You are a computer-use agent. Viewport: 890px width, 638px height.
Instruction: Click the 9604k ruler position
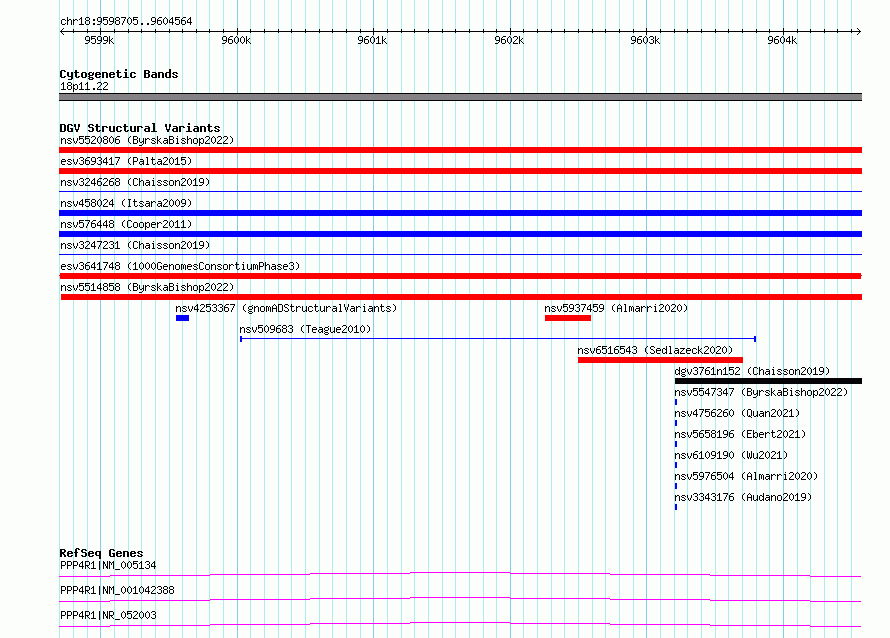(782, 40)
